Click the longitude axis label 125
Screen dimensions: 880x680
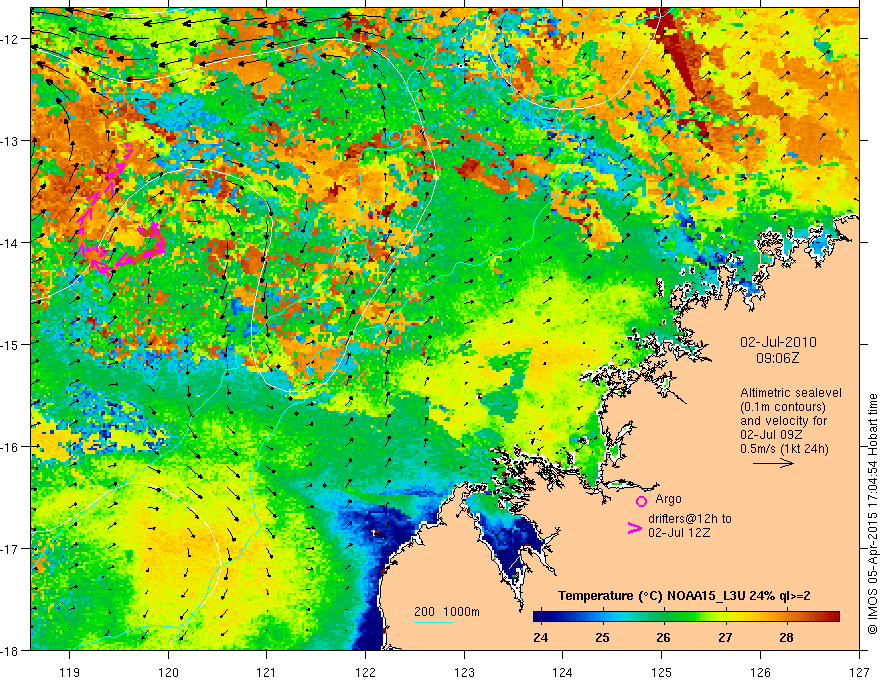click(x=662, y=672)
